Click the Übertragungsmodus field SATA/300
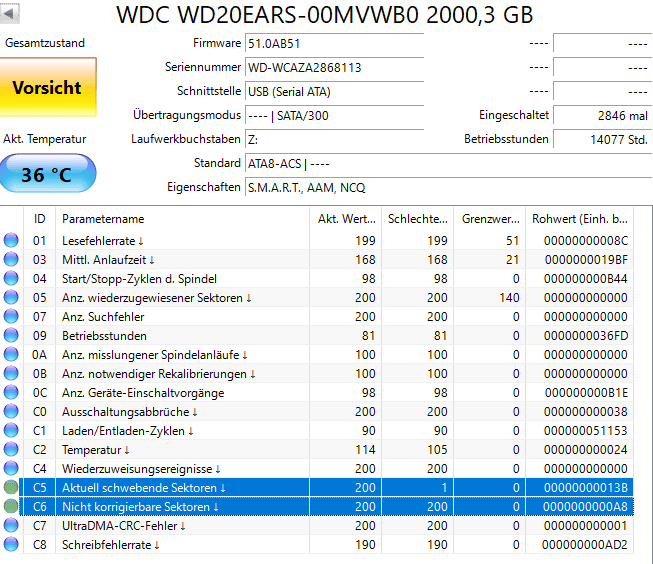Viewport: 653px width, 564px height. click(334, 115)
